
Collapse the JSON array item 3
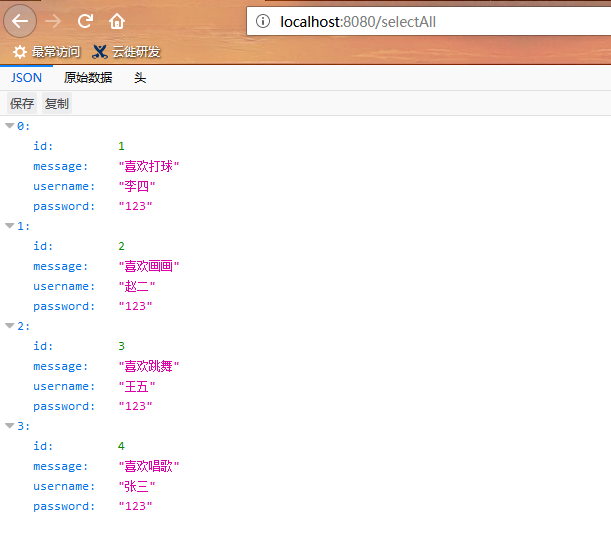(x=10, y=426)
